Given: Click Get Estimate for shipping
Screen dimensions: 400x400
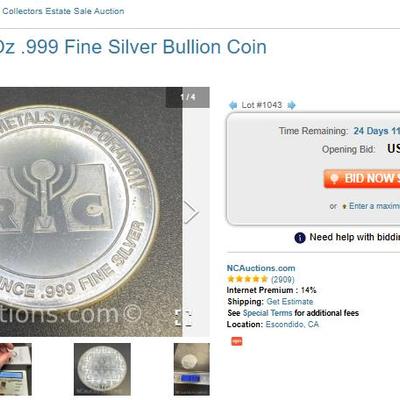Looking at the screenshot, I should coord(290,302).
